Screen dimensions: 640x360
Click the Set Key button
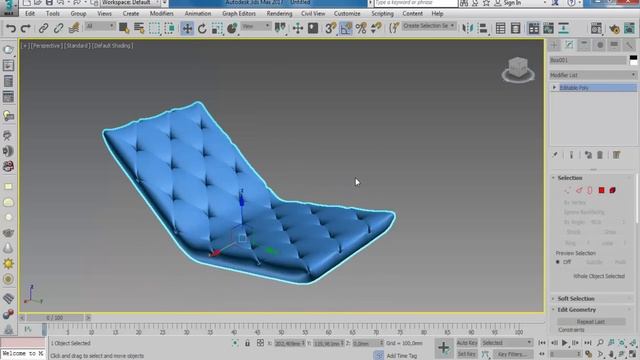pyautogui.click(x=467, y=354)
